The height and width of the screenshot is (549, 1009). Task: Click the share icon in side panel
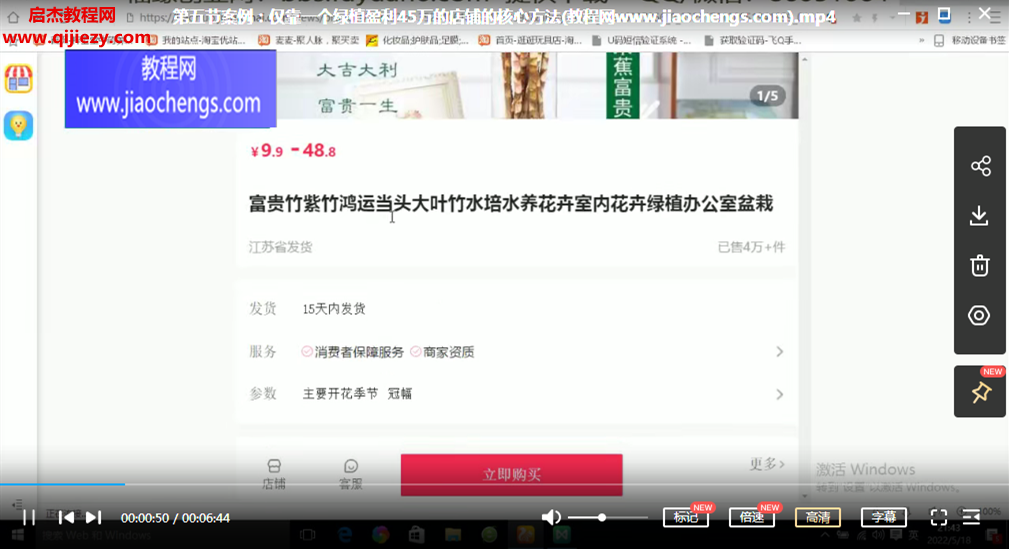(980, 166)
